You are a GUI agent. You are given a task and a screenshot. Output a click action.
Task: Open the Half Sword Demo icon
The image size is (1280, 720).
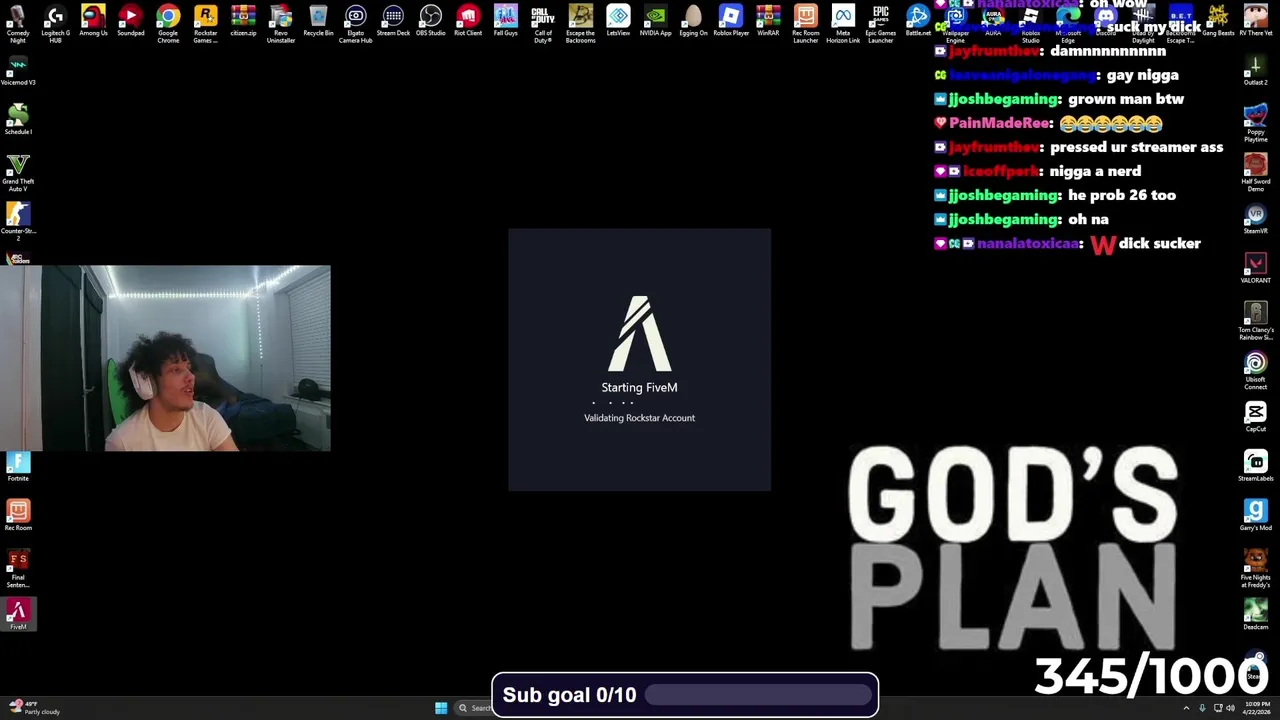pos(1255,172)
